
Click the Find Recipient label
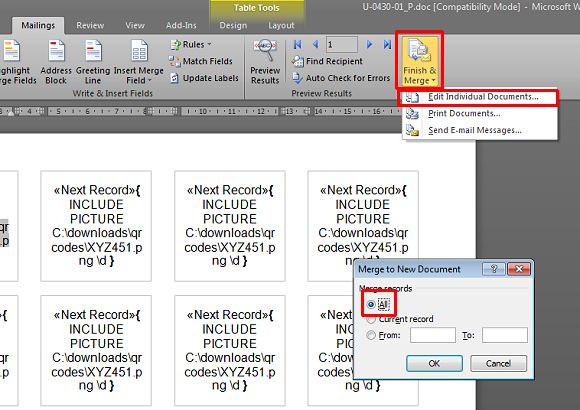click(334, 61)
